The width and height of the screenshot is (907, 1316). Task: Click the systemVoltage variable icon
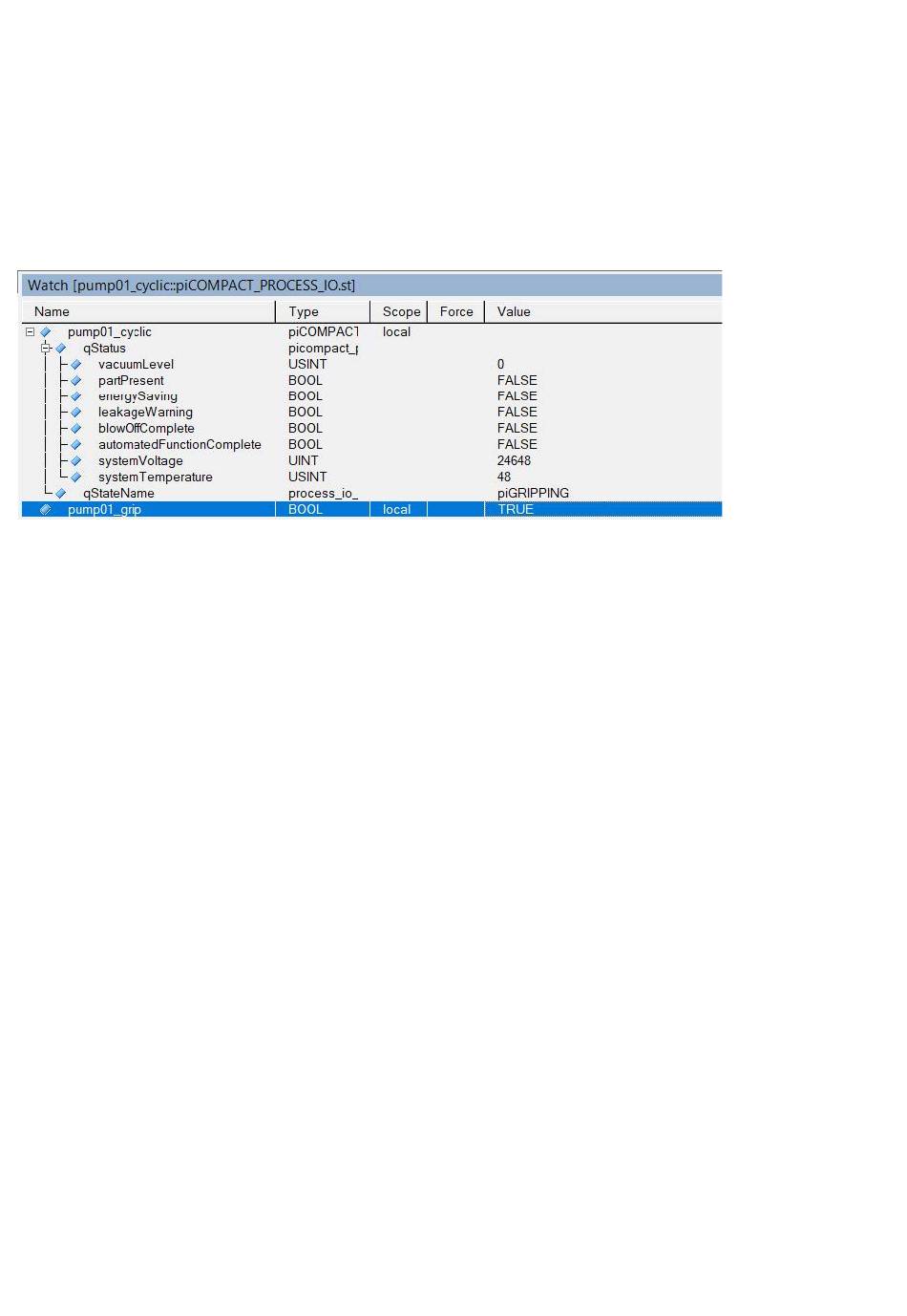point(75,461)
